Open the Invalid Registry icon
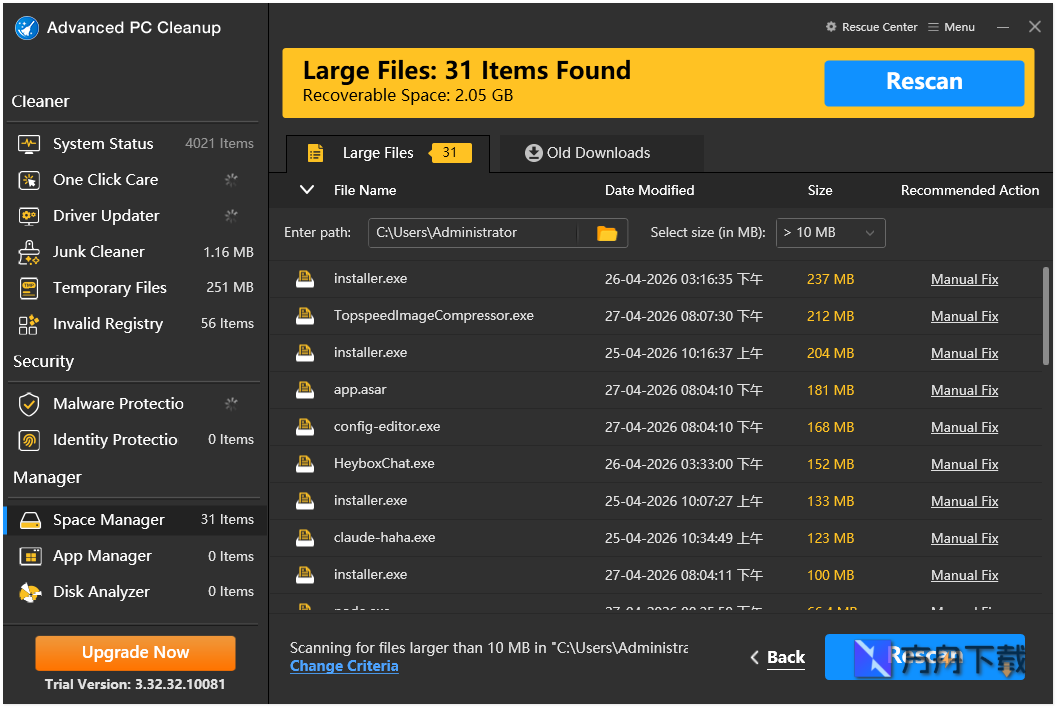Screen dimensions: 1057x708 point(29,324)
